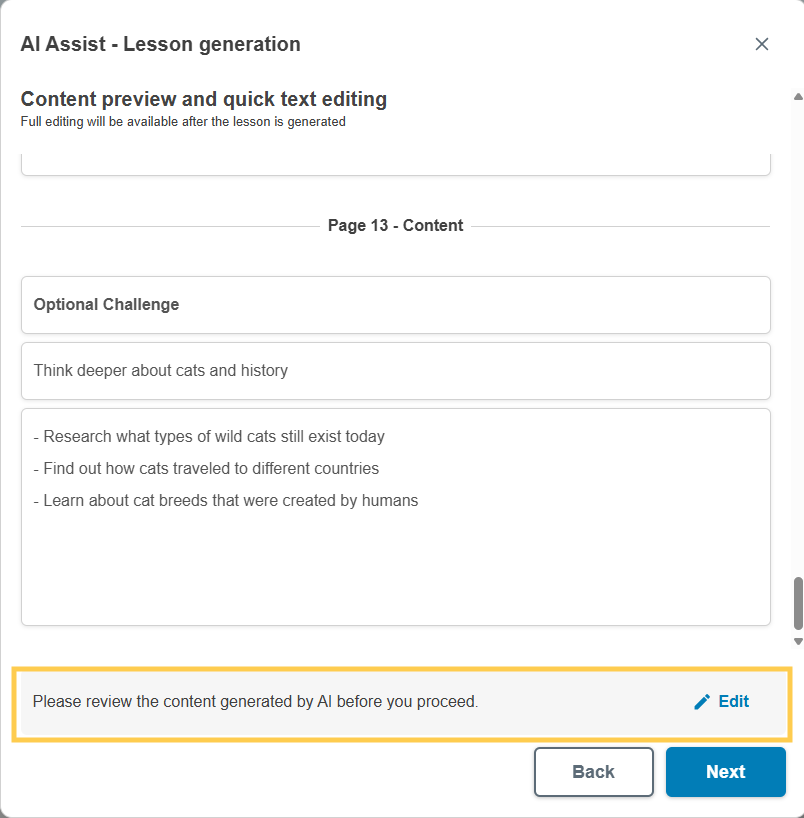Close the AI Assist dialog
Screen dimensions: 804x818
tap(762, 44)
